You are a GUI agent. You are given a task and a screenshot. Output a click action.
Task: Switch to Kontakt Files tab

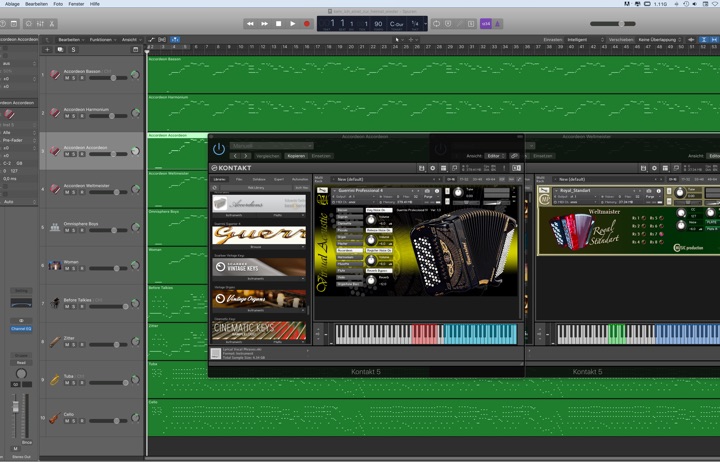(x=239, y=179)
